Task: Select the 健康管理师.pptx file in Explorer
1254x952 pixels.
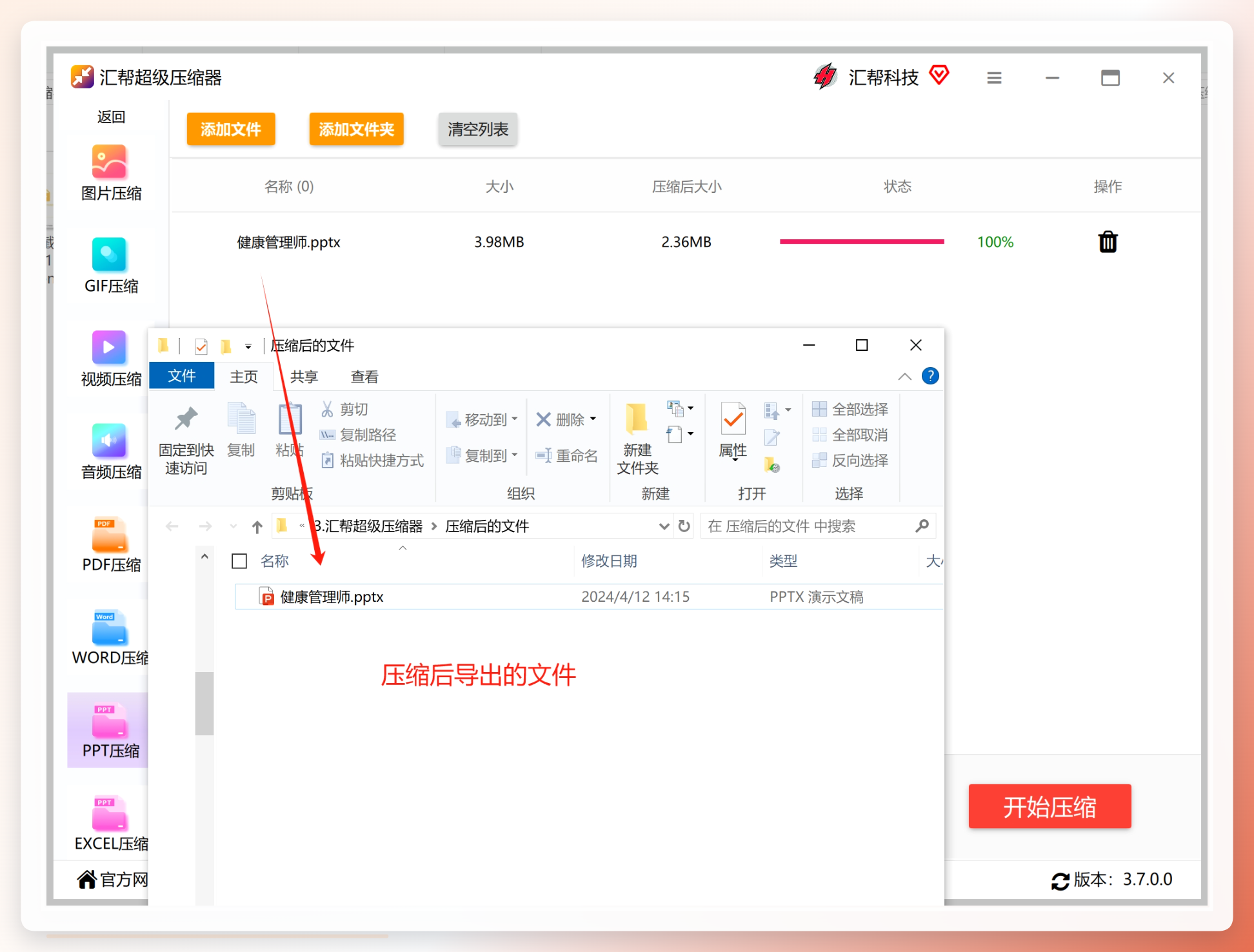Action: [x=588, y=597]
